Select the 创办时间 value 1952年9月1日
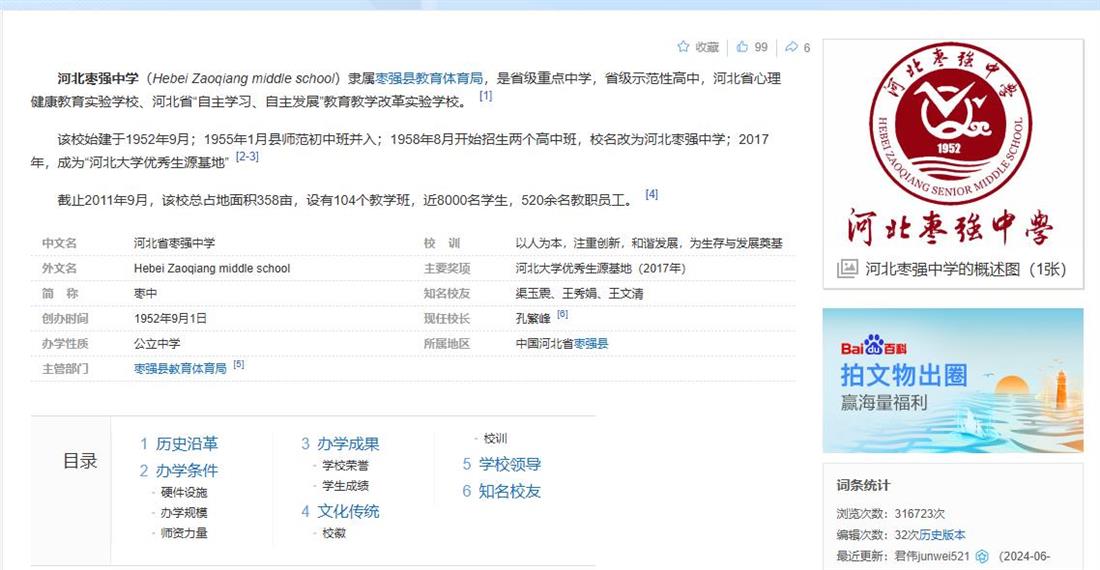The image size is (1100, 570). [x=170, y=318]
